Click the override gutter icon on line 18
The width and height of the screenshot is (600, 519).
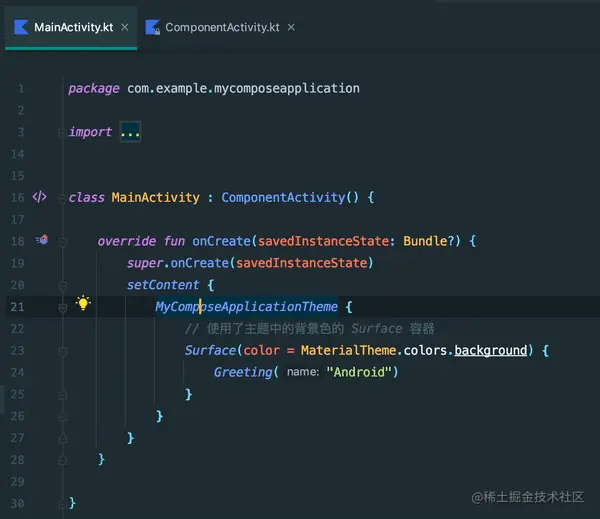(41, 240)
